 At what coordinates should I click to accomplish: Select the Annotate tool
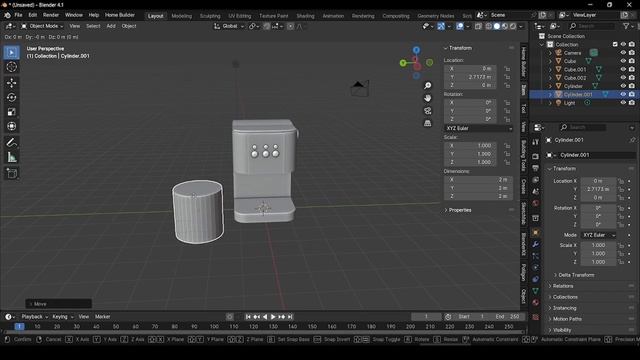(x=11, y=142)
